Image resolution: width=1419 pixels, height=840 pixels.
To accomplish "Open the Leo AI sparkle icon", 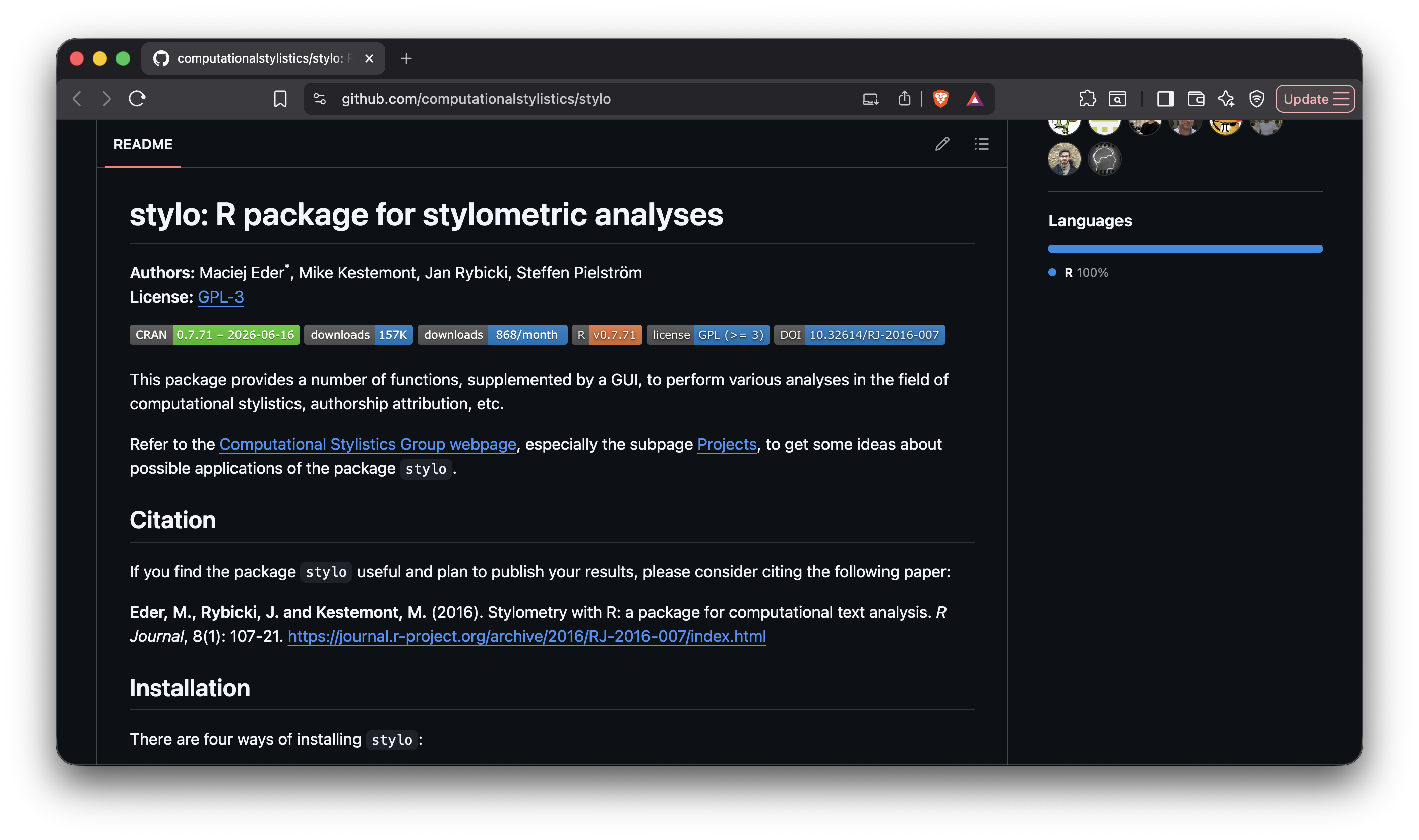I will (1226, 99).
